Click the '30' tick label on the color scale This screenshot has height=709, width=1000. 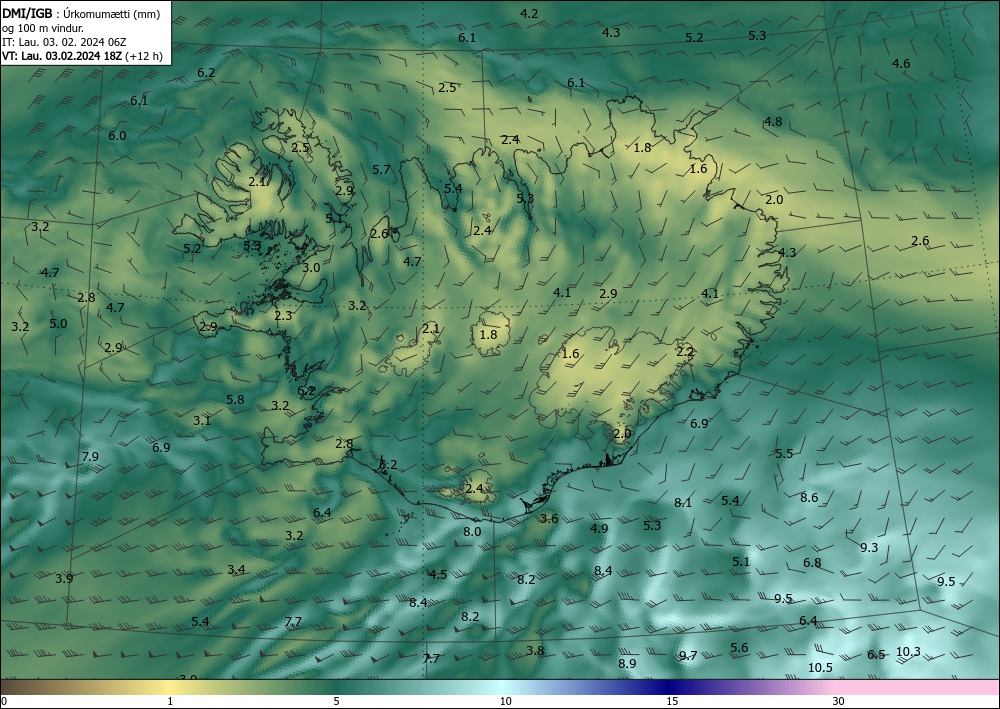(x=839, y=702)
